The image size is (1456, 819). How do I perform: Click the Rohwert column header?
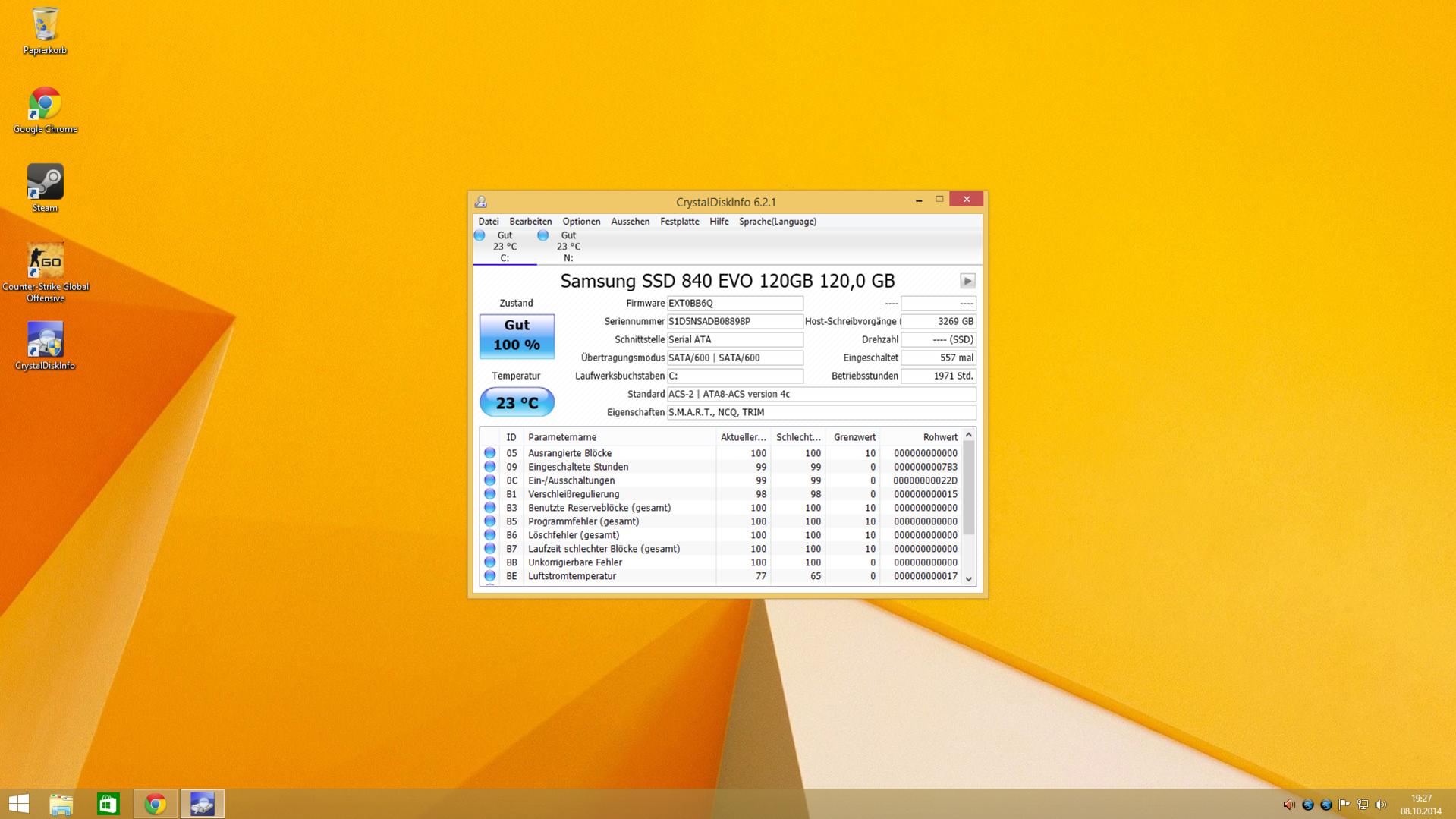point(920,437)
